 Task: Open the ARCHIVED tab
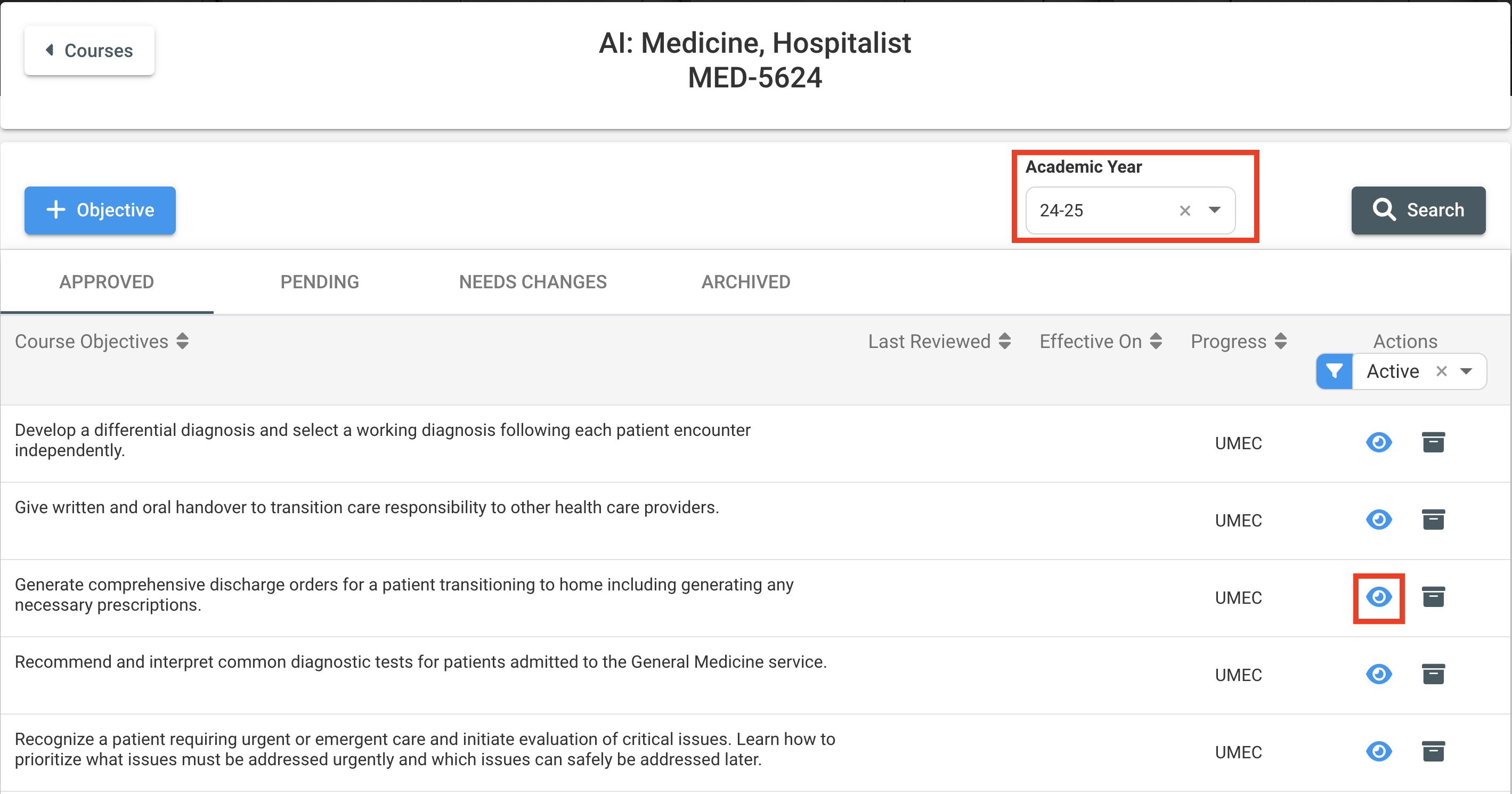[x=746, y=282]
